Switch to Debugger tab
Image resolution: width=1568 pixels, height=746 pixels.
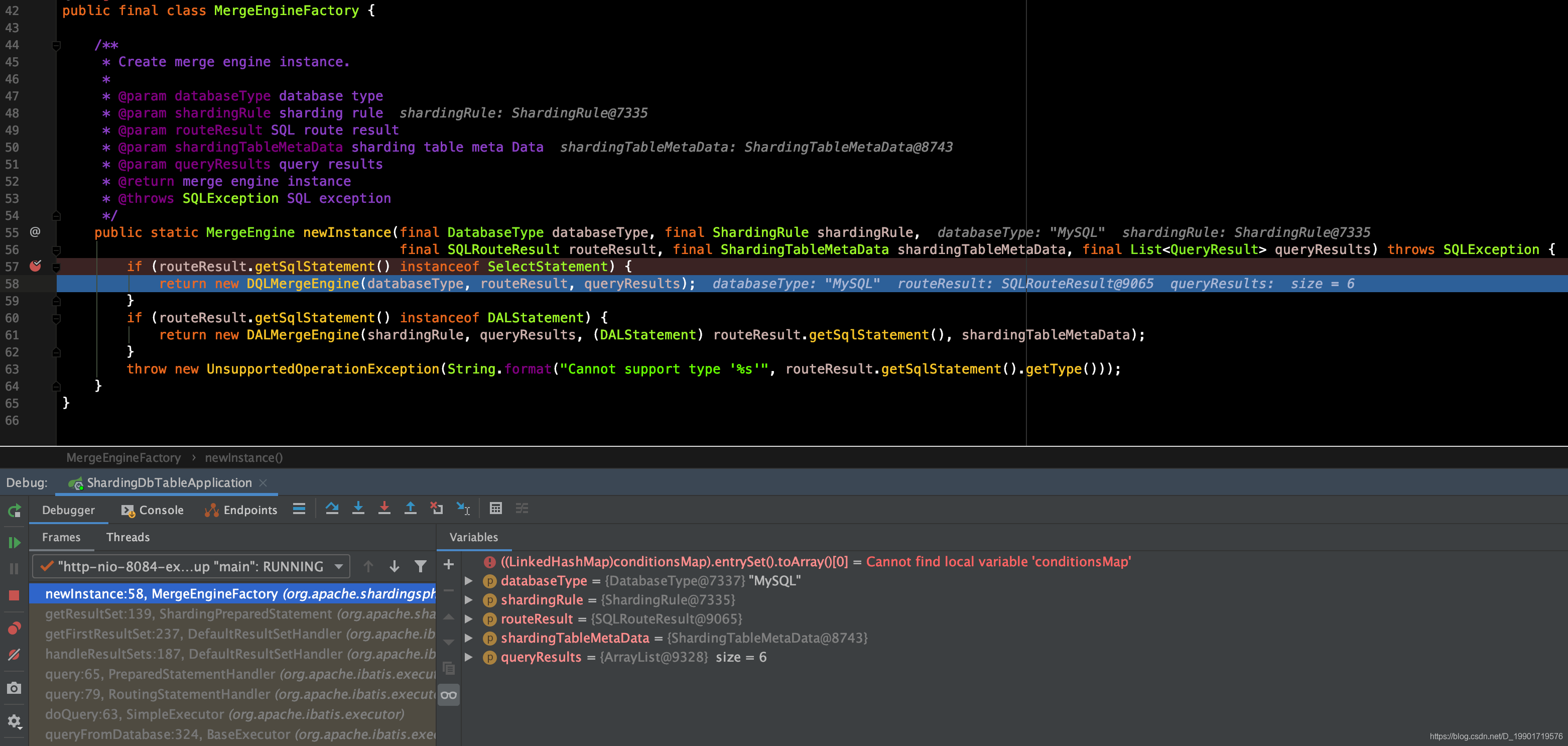tap(68, 511)
